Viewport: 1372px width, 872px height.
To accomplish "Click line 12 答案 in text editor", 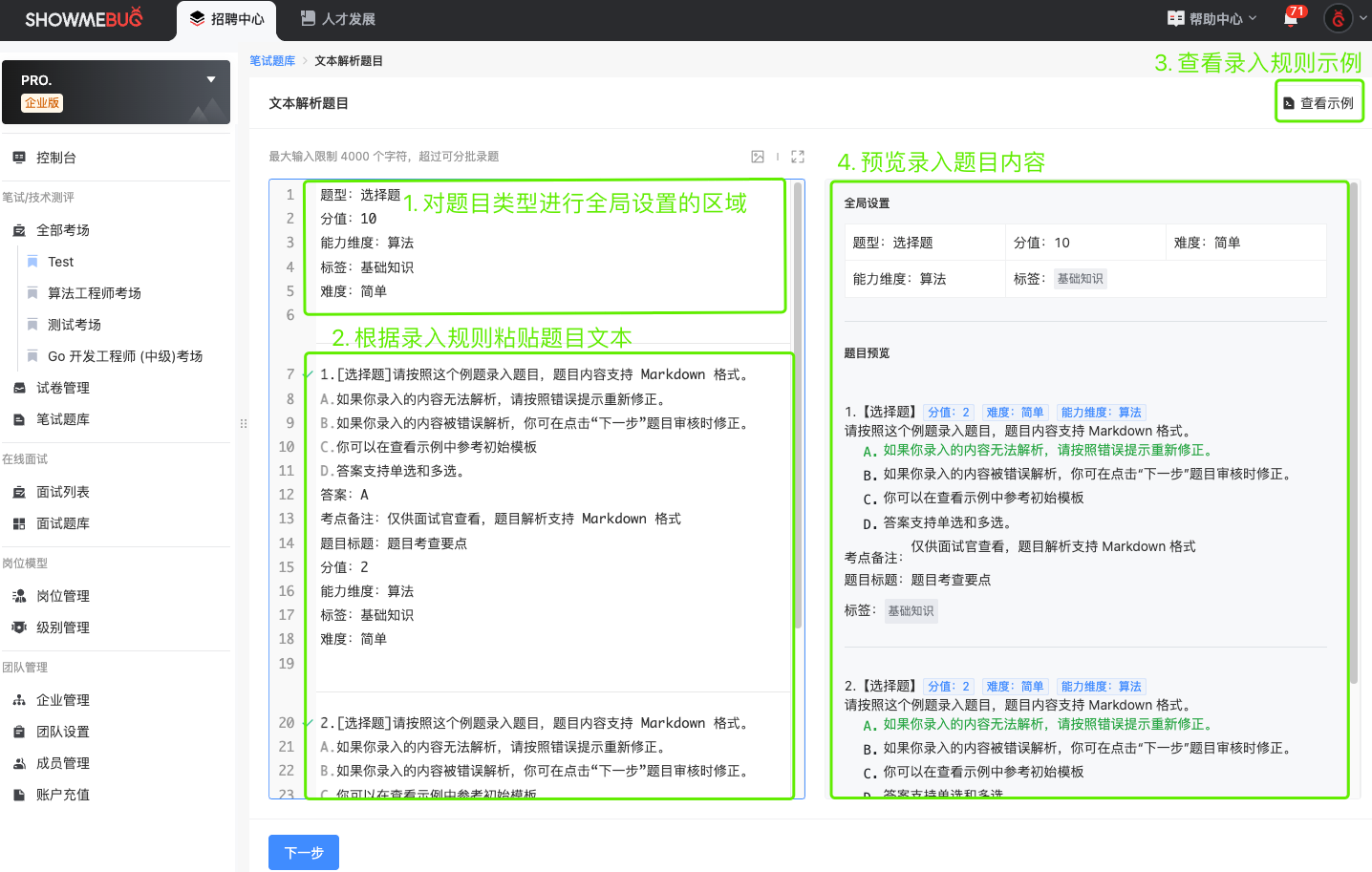I will coord(345,495).
